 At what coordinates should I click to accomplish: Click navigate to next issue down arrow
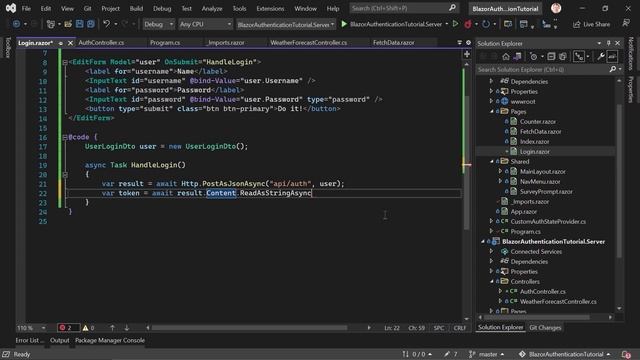tap(127, 328)
